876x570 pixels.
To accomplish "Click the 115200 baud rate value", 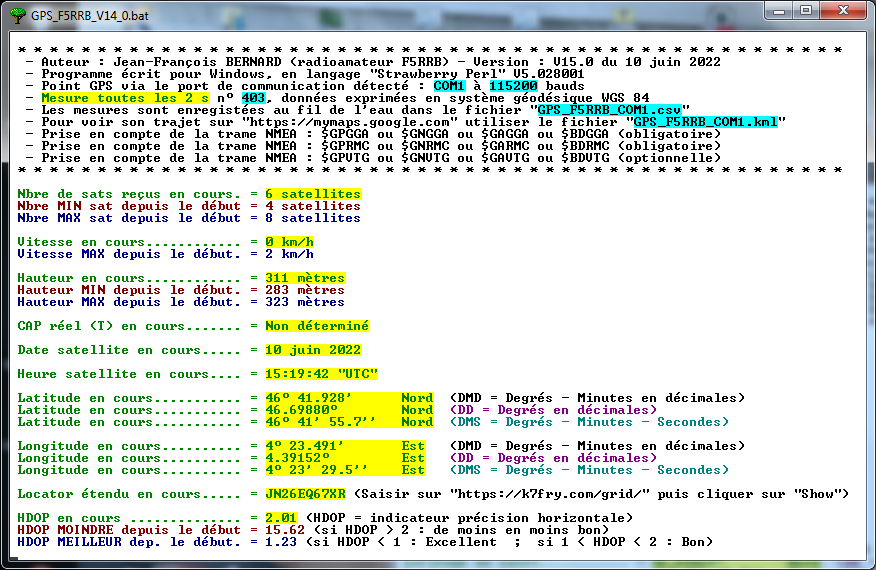I will pyautogui.click(x=513, y=86).
